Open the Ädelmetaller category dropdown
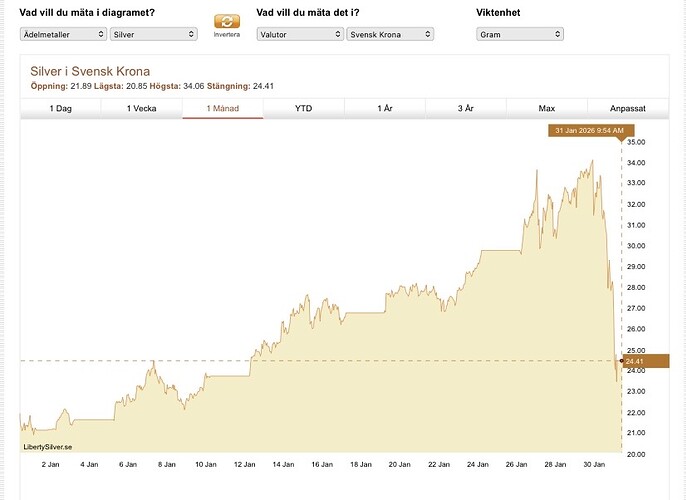The image size is (686, 500). click(63, 34)
